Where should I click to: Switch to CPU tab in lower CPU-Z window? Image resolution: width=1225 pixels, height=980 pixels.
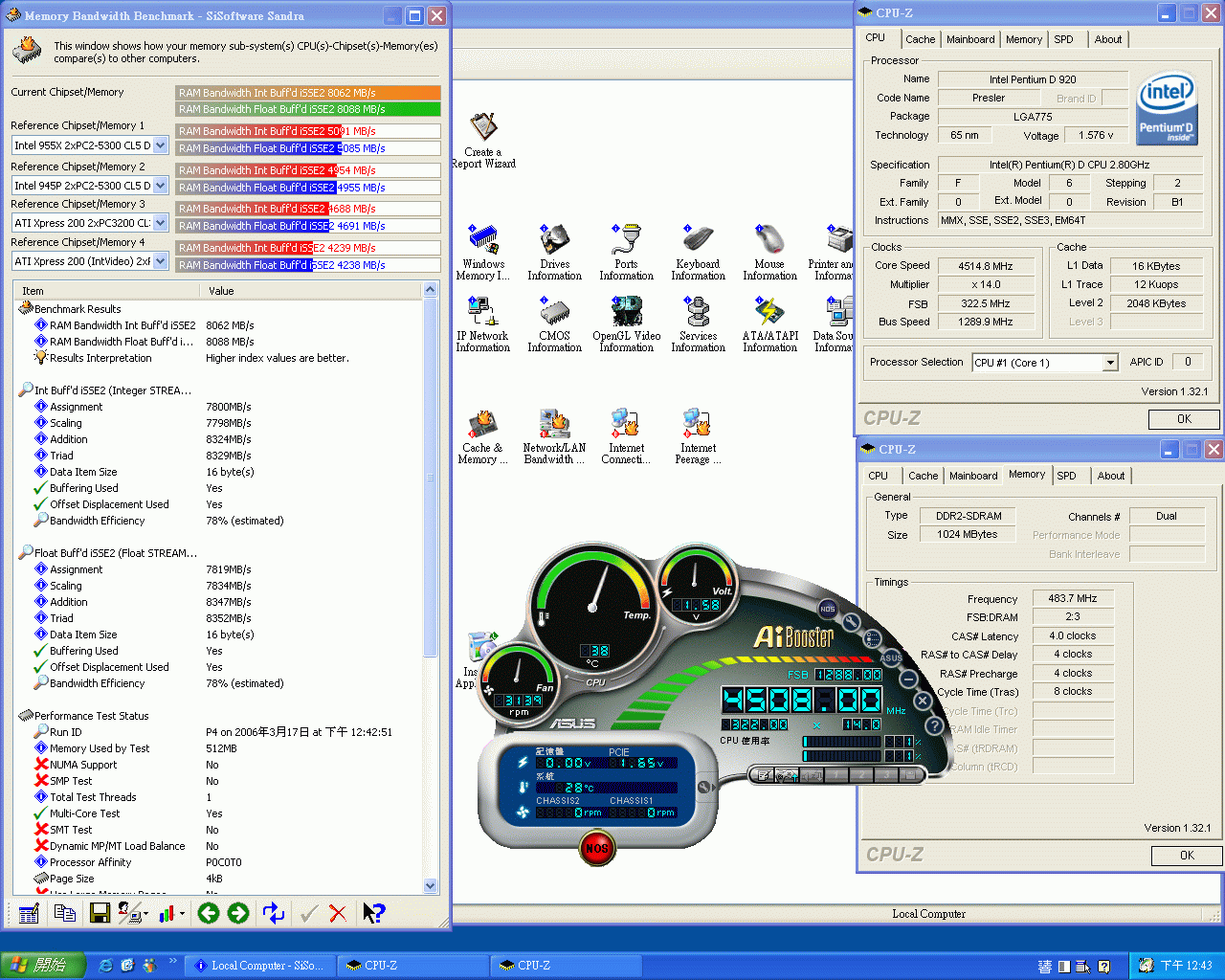[879, 476]
